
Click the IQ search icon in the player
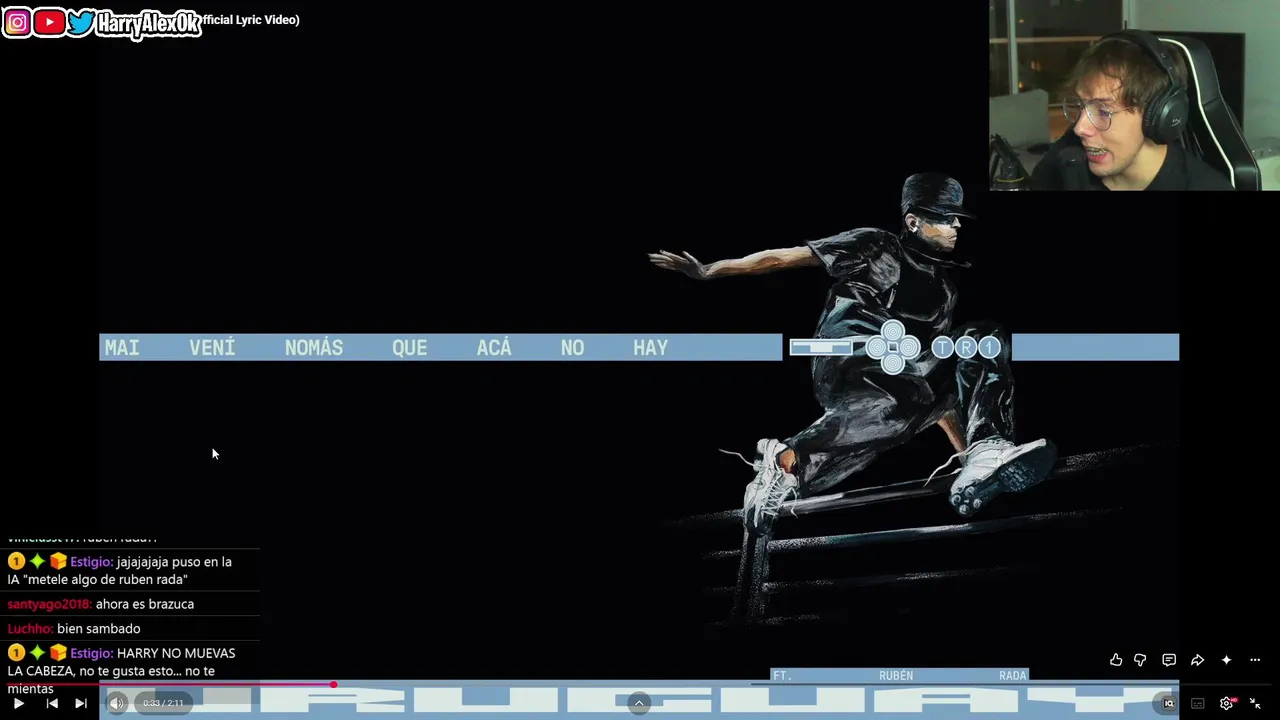click(1168, 703)
